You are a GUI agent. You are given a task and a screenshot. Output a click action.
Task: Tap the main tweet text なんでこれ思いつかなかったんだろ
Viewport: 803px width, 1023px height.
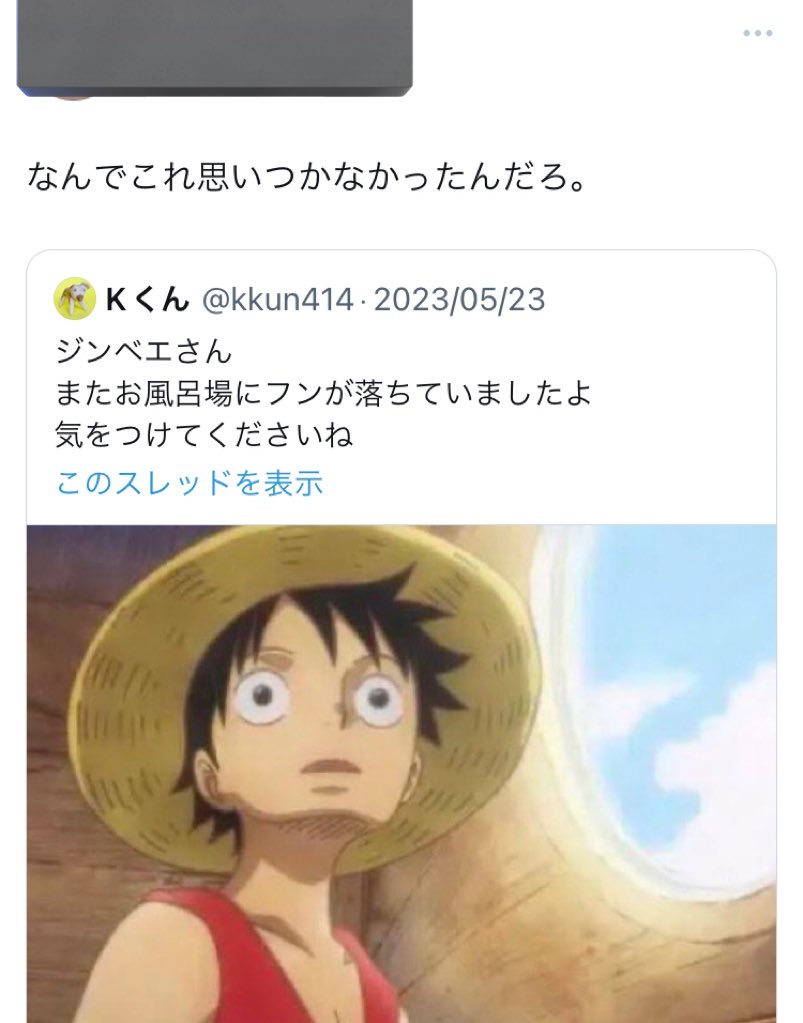pyautogui.click(x=307, y=177)
